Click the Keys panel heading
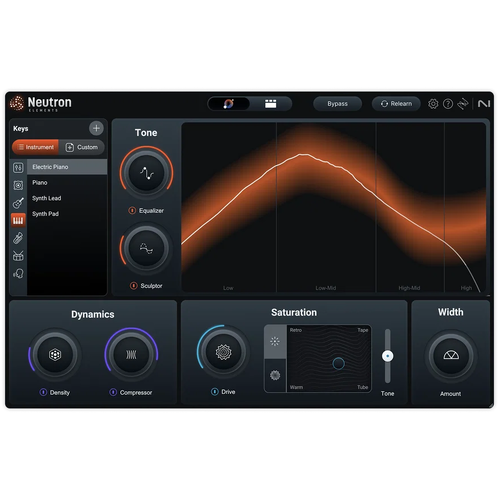 tap(21, 129)
